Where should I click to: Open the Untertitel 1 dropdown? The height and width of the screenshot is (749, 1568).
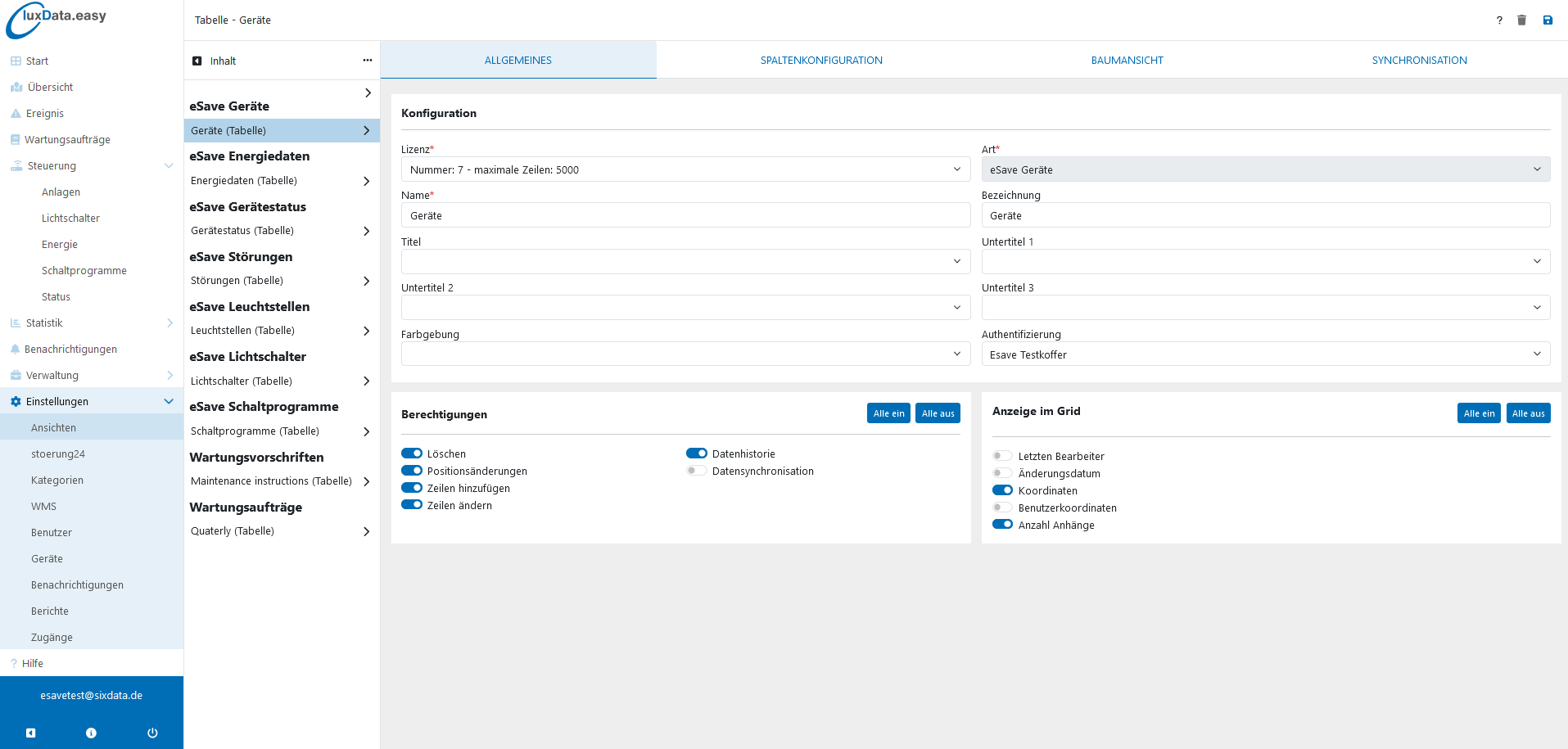(x=1265, y=262)
